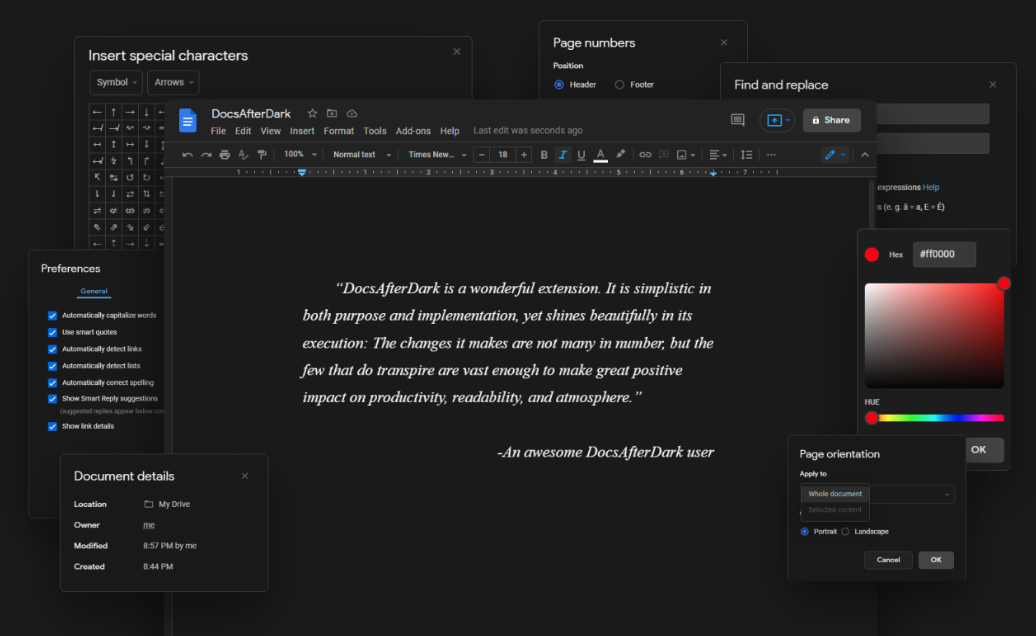This screenshot has height=636, width=1036.
Task: Click Cancel in Page orientation dialog
Action: click(x=888, y=560)
